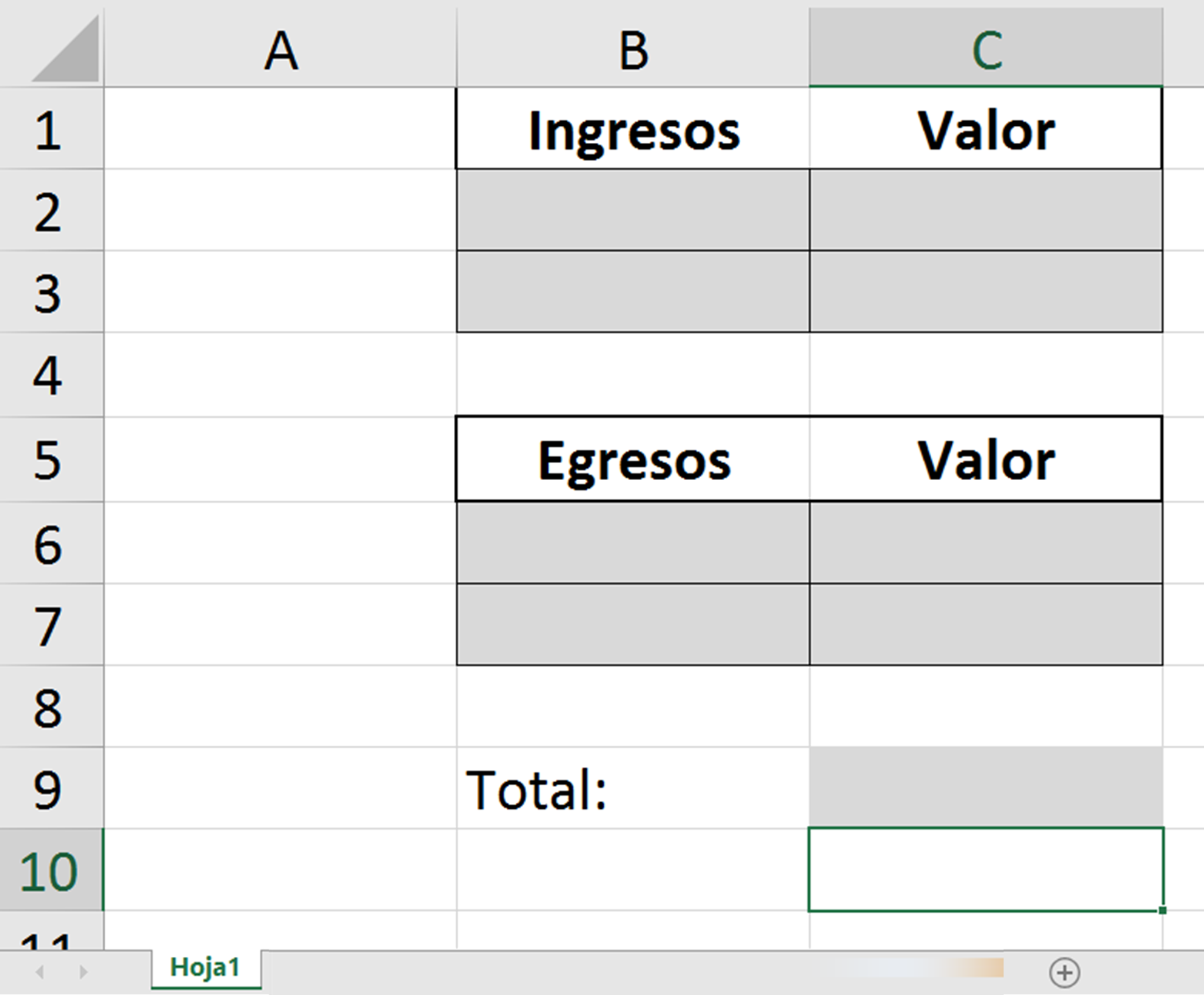Click gray total value cell C9
This screenshot has height=995, width=1204.
click(986, 788)
